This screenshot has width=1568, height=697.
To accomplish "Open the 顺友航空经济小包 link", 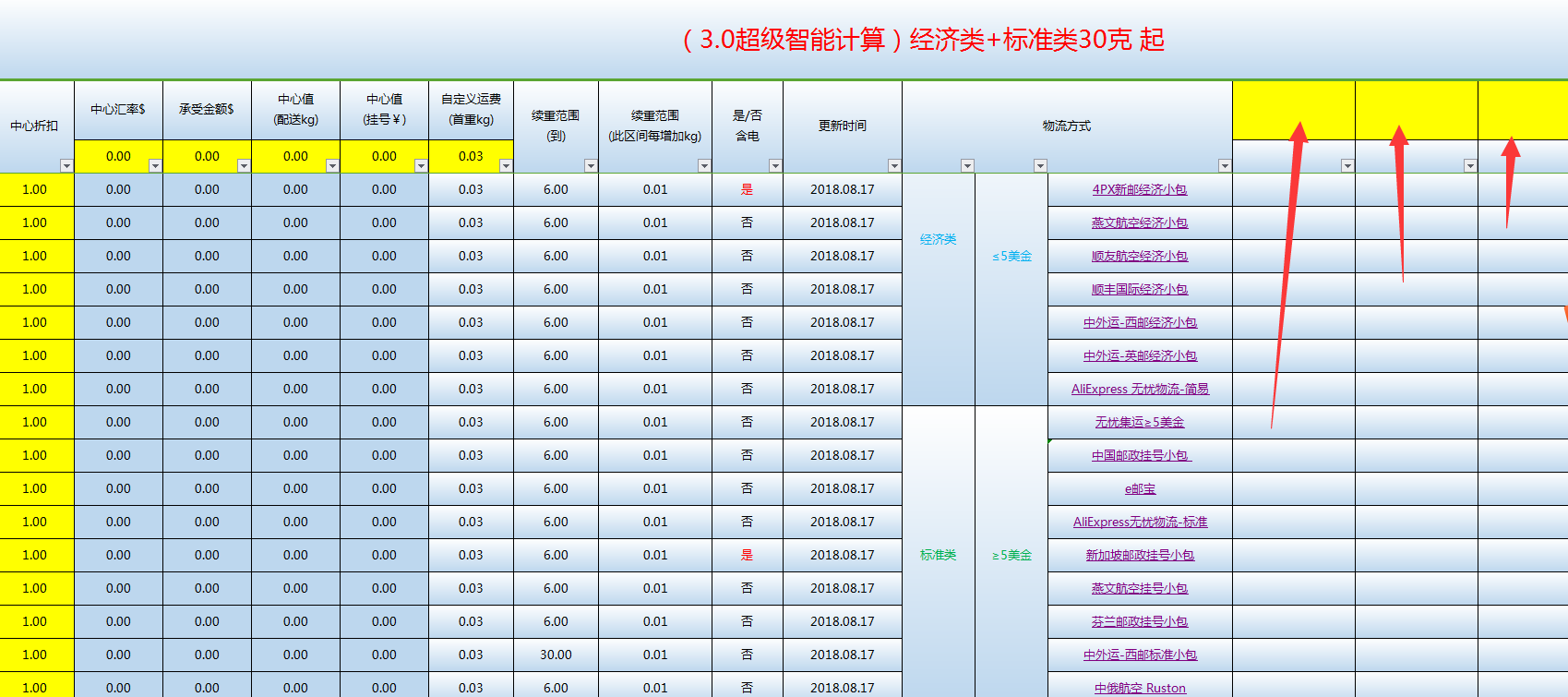I will (x=1140, y=256).
